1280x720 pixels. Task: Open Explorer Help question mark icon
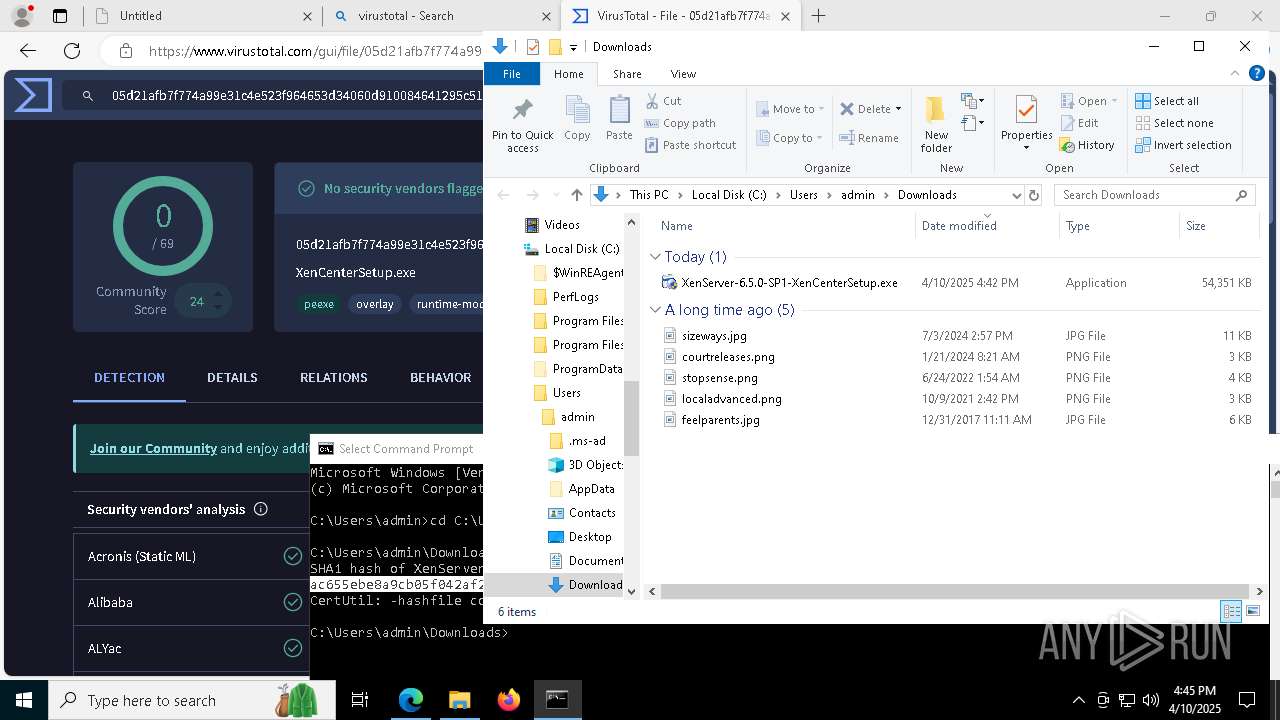click(1257, 73)
